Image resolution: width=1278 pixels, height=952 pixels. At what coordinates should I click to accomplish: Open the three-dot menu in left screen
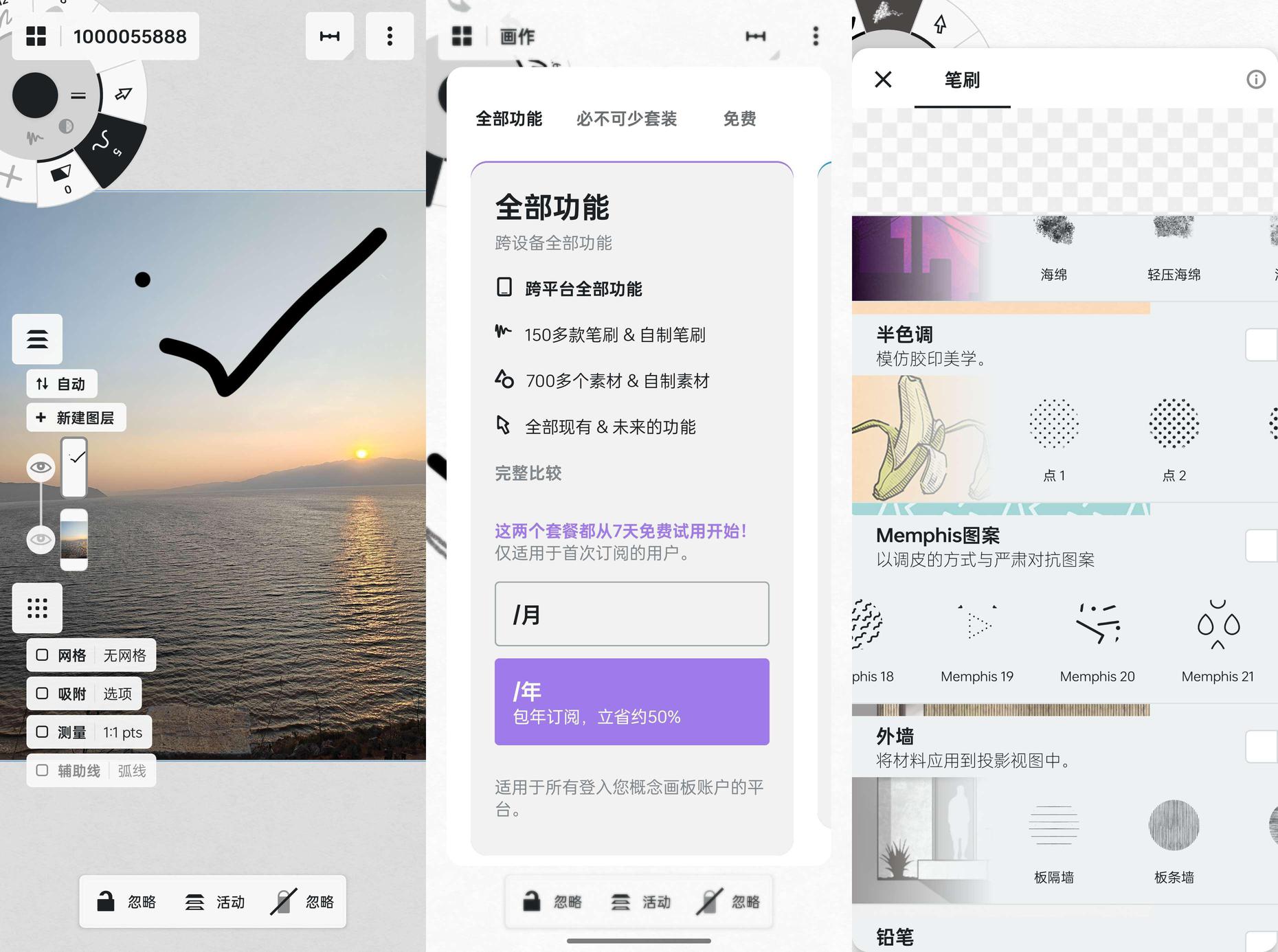(390, 36)
